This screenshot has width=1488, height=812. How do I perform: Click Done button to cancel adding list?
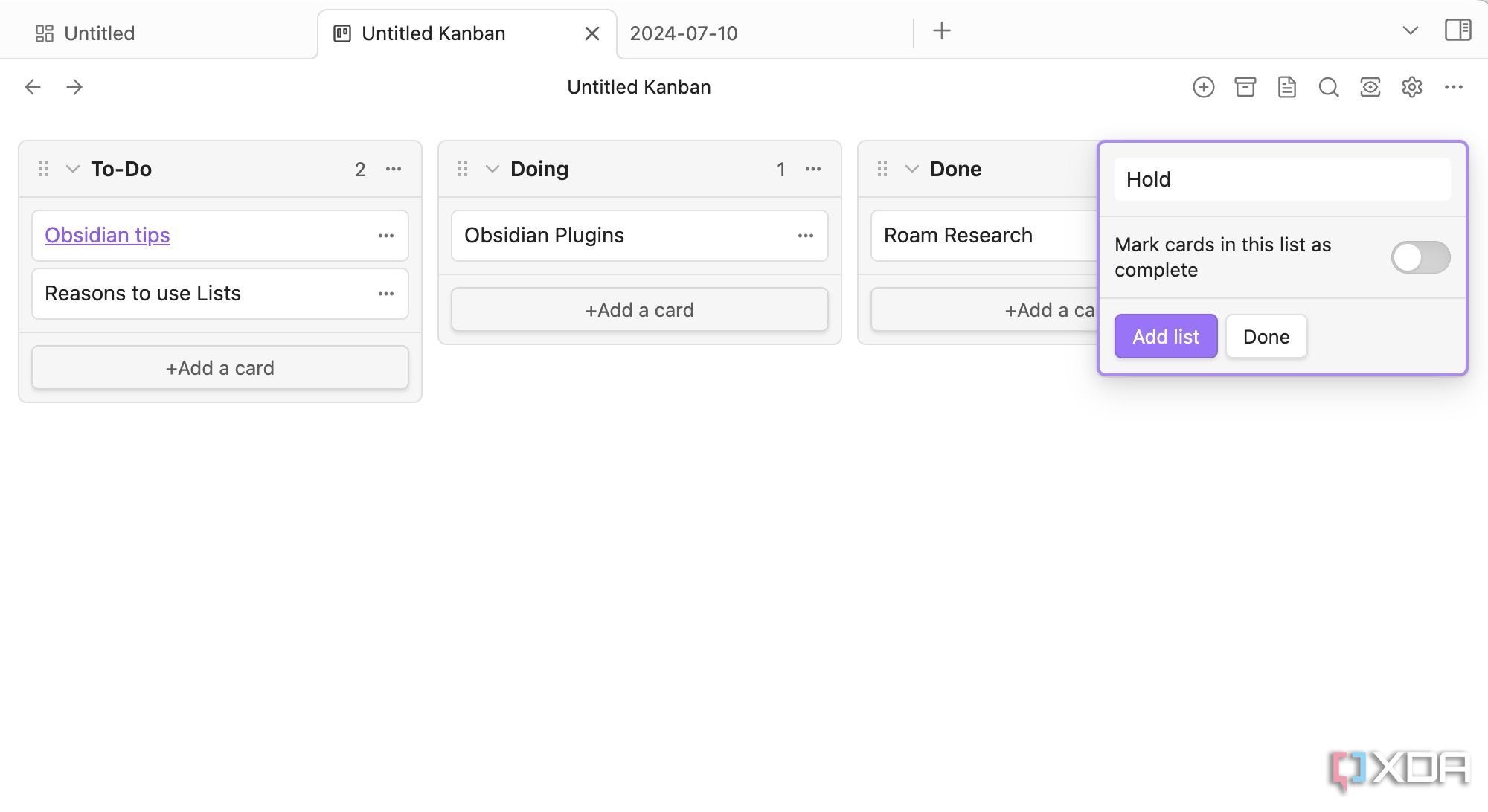(1265, 336)
